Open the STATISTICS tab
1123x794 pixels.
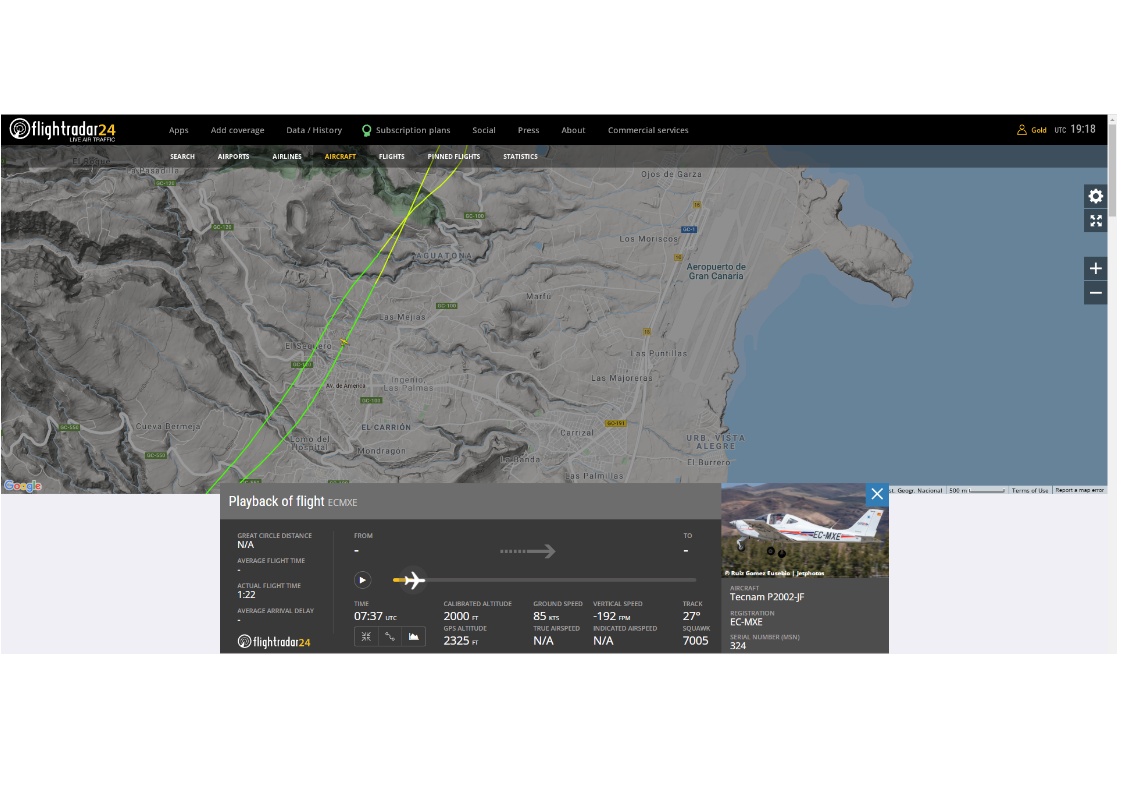[520, 156]
